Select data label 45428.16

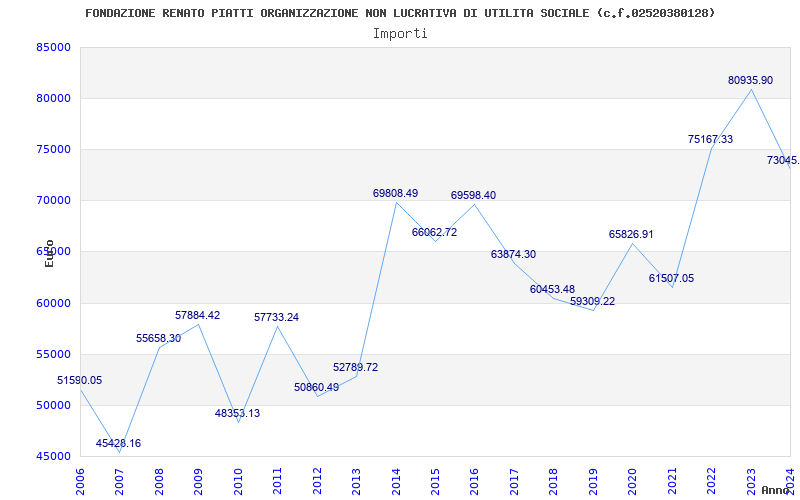[118, 443]
